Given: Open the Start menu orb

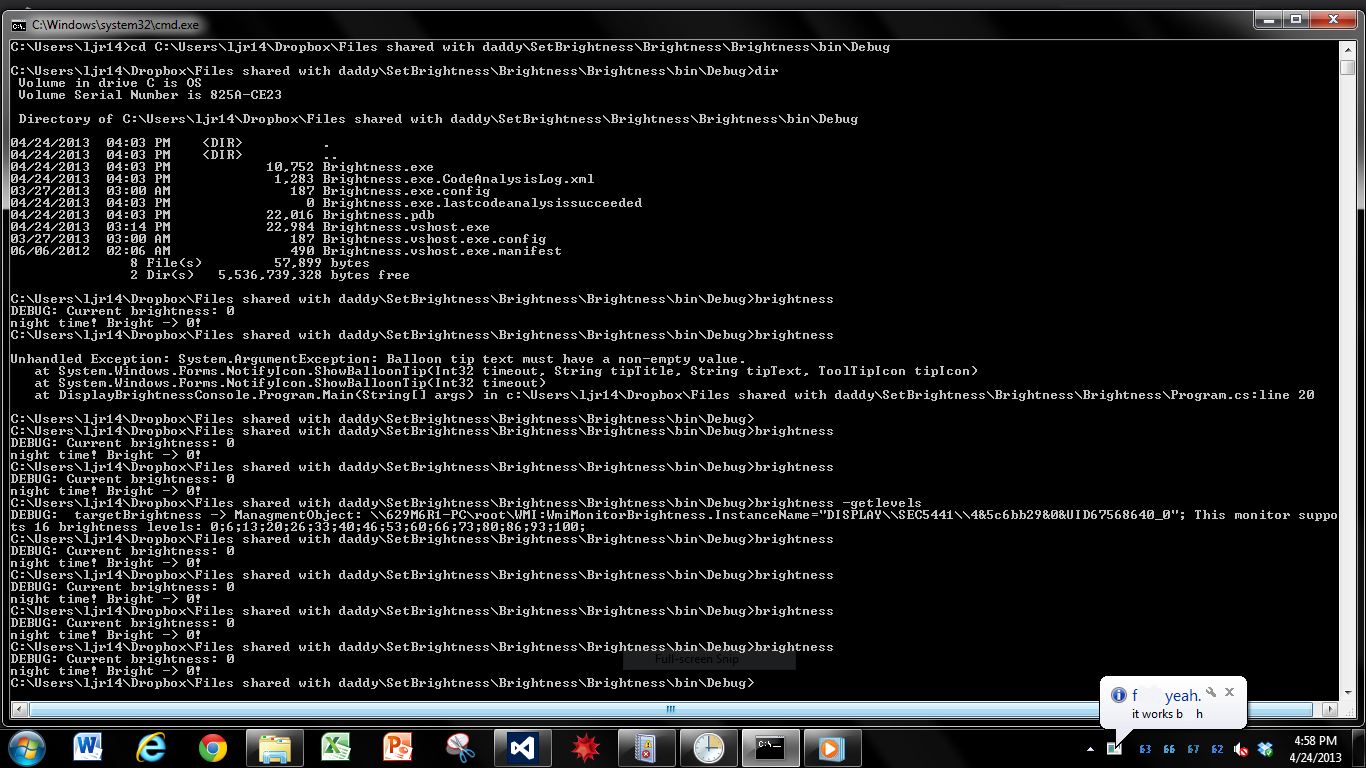Looking at the screenshot, I should click(26, 747).
